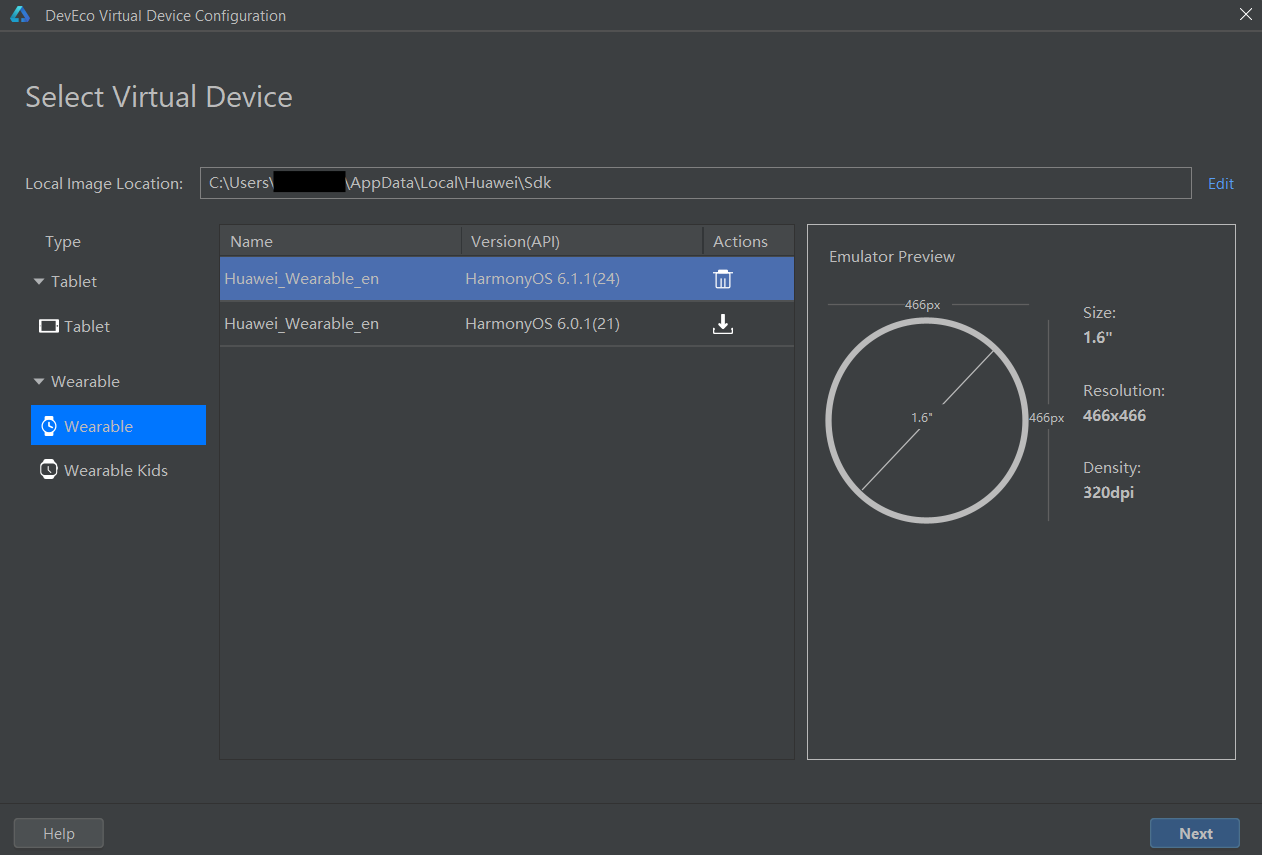Click the round emulator preview circle
The width and height of the screenshot is (1262, 855).
[x=927, y=420]
